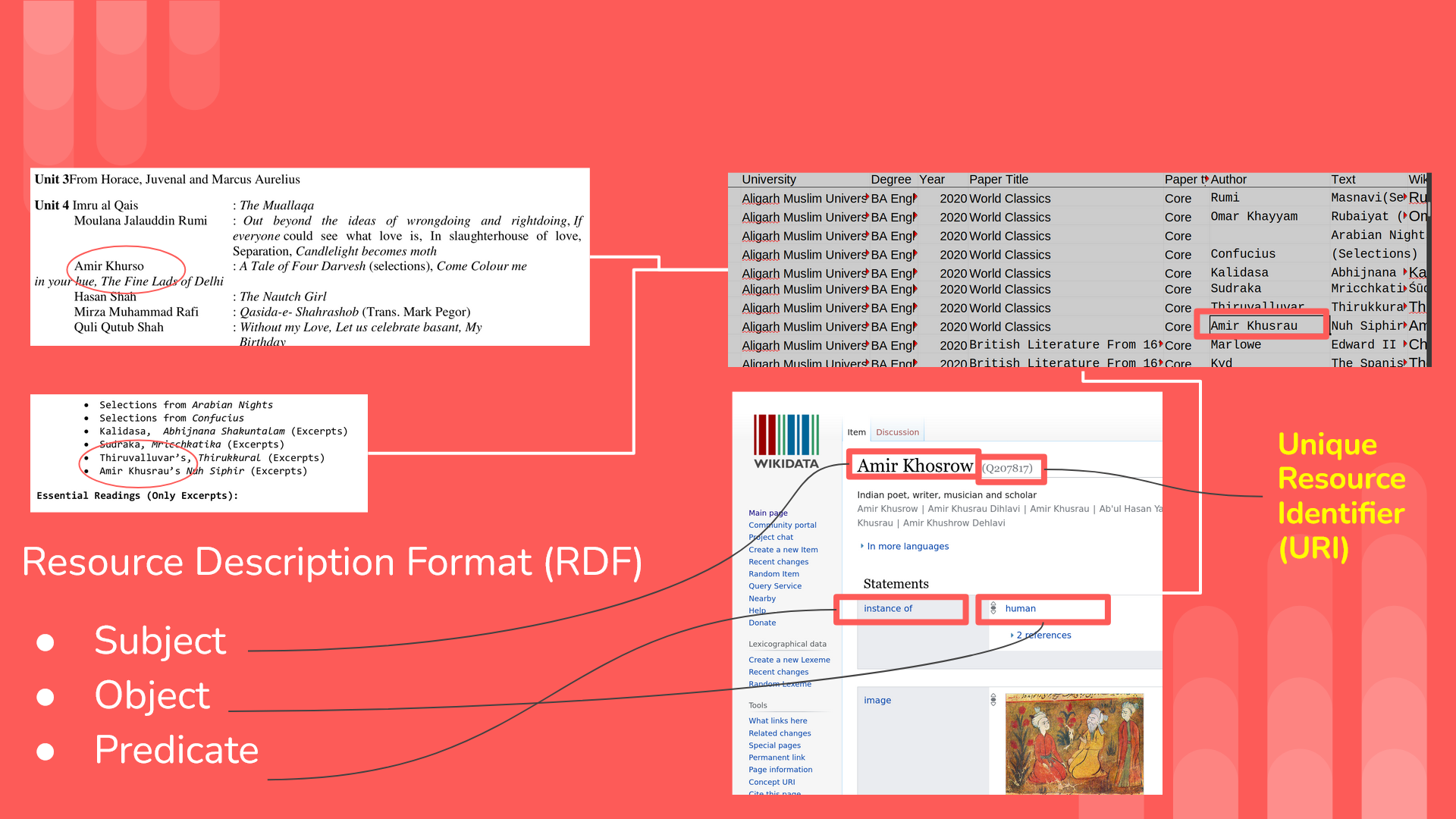The height and width of the screenshot is (819, 1456).
Task: Follow the human value link
Action: point(1020,608)
